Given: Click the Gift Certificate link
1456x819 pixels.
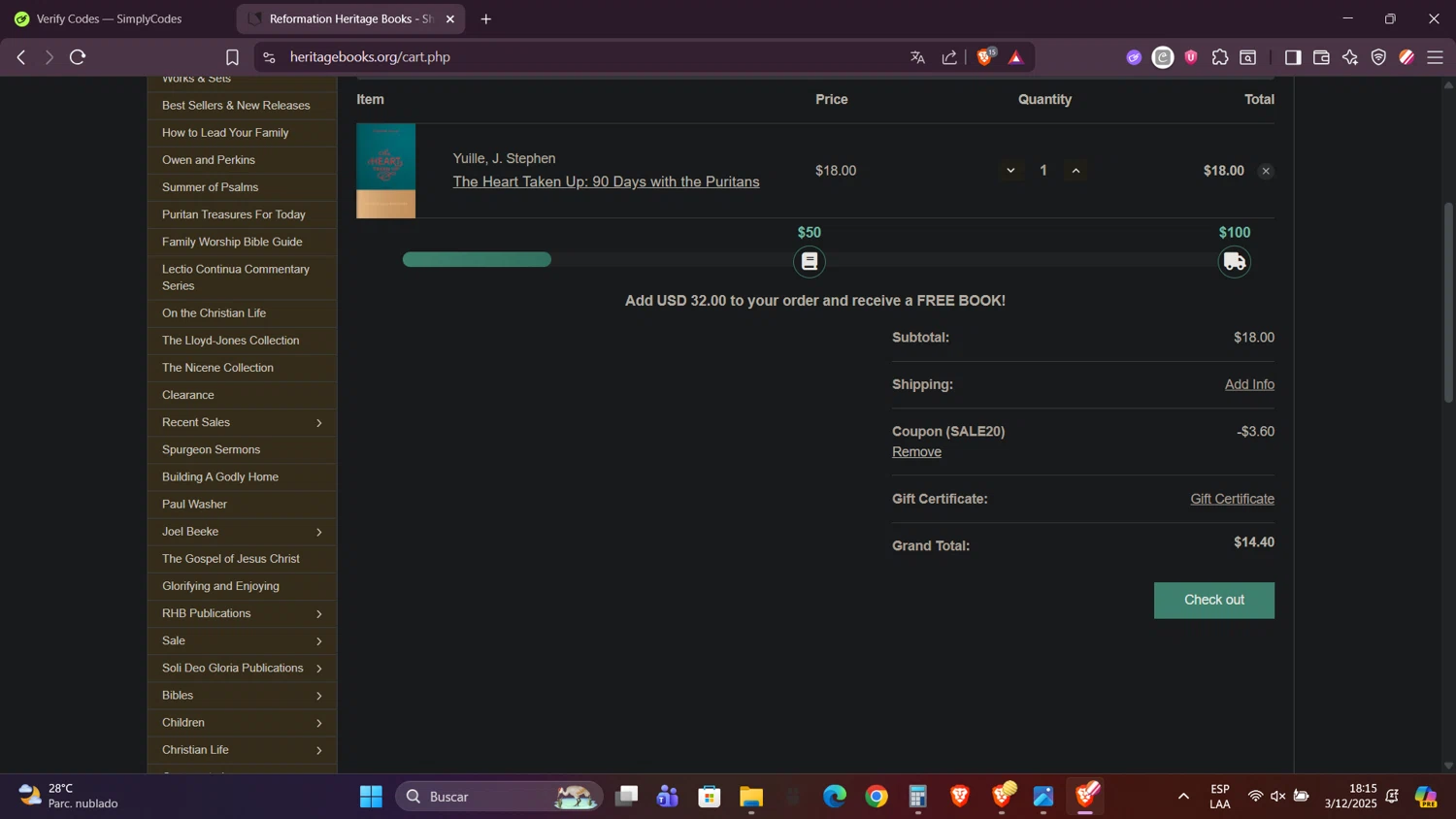Looking at the screenshot, I should point(1232,499).
